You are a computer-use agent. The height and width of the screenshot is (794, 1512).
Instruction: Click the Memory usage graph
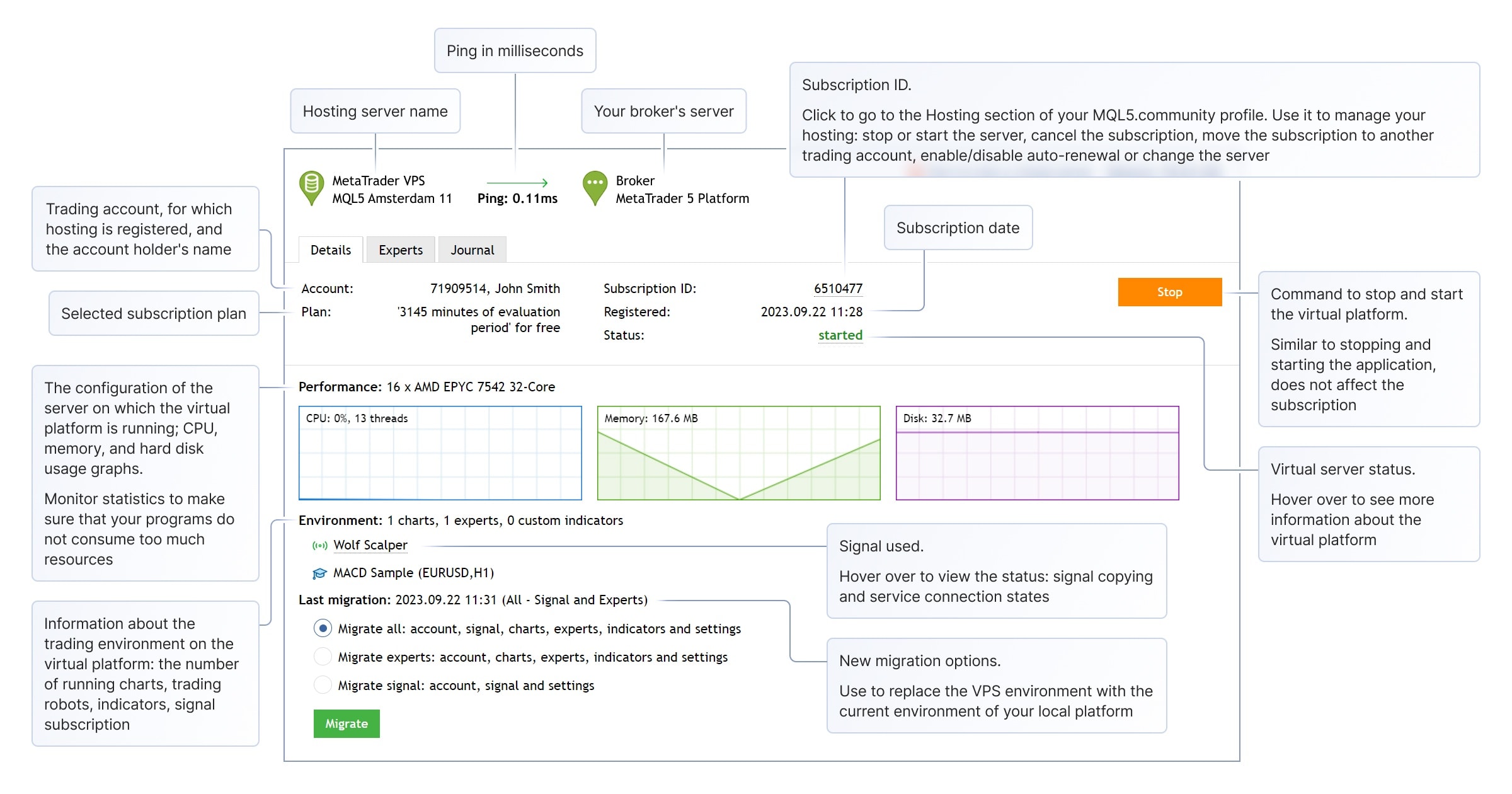pos(738,452)
